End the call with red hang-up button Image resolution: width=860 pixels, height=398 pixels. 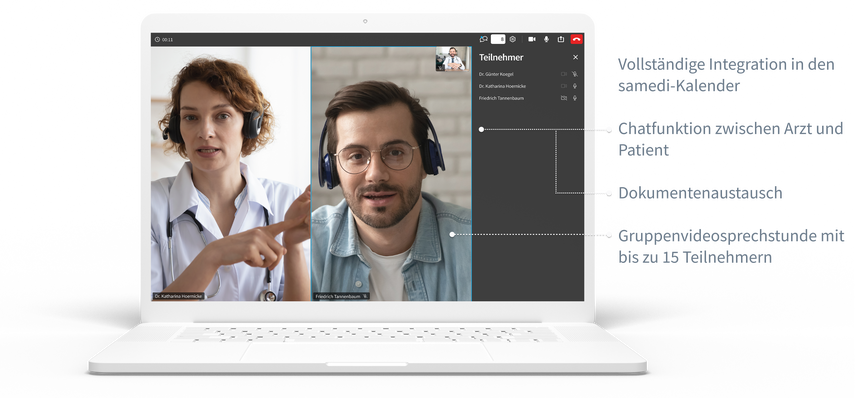(x=576, y=39)
